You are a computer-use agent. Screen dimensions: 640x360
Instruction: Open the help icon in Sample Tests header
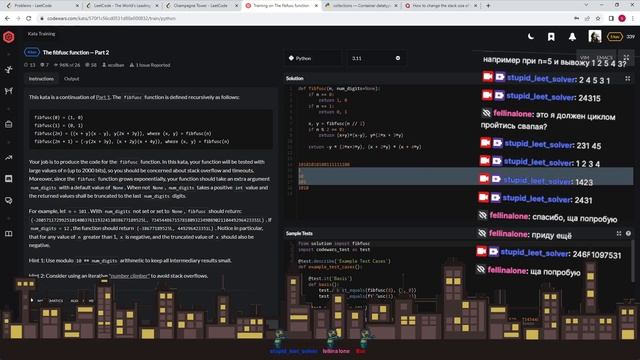point(628,233)
